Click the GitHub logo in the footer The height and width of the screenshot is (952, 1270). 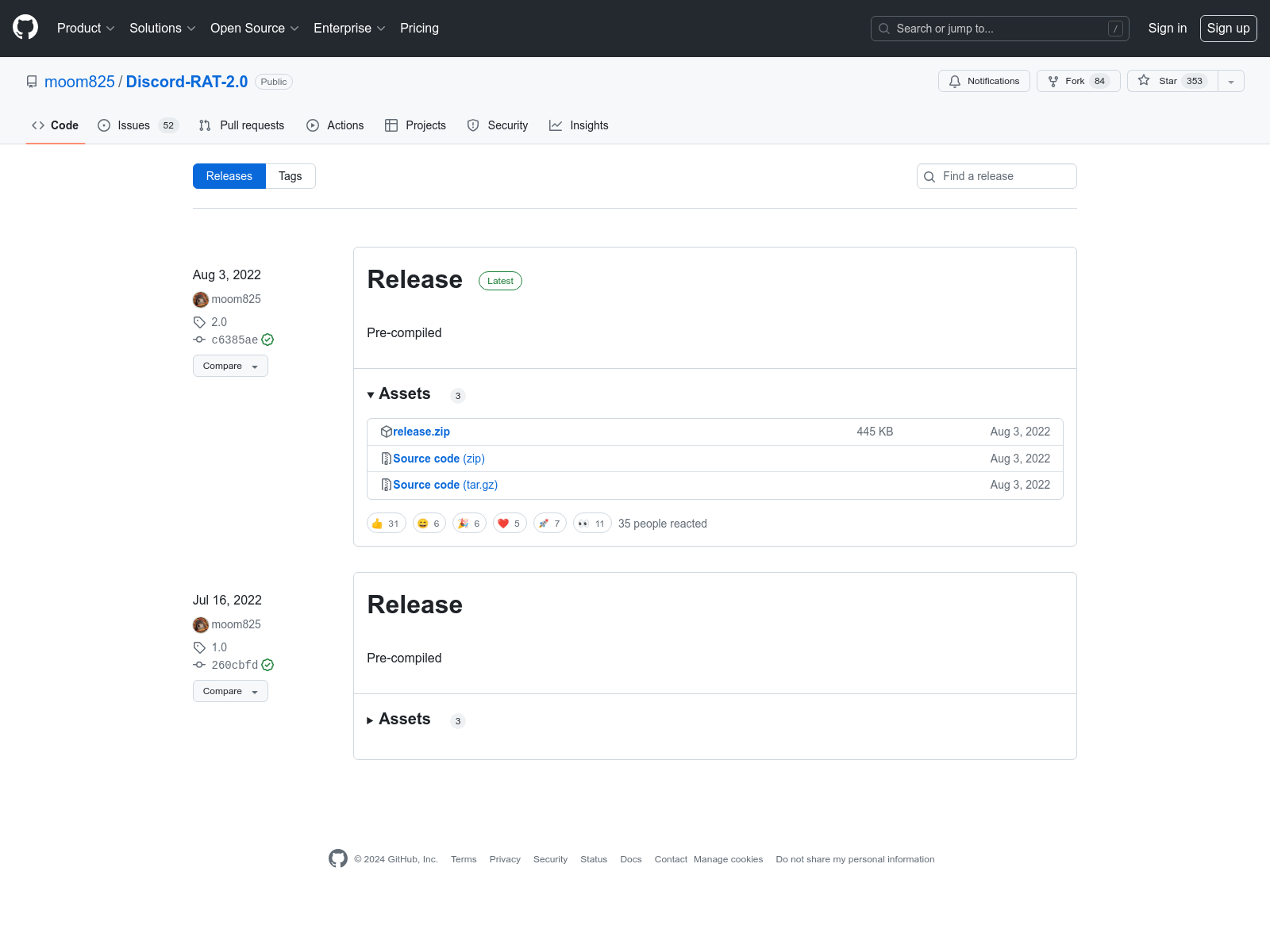click(x=338, y=858)
